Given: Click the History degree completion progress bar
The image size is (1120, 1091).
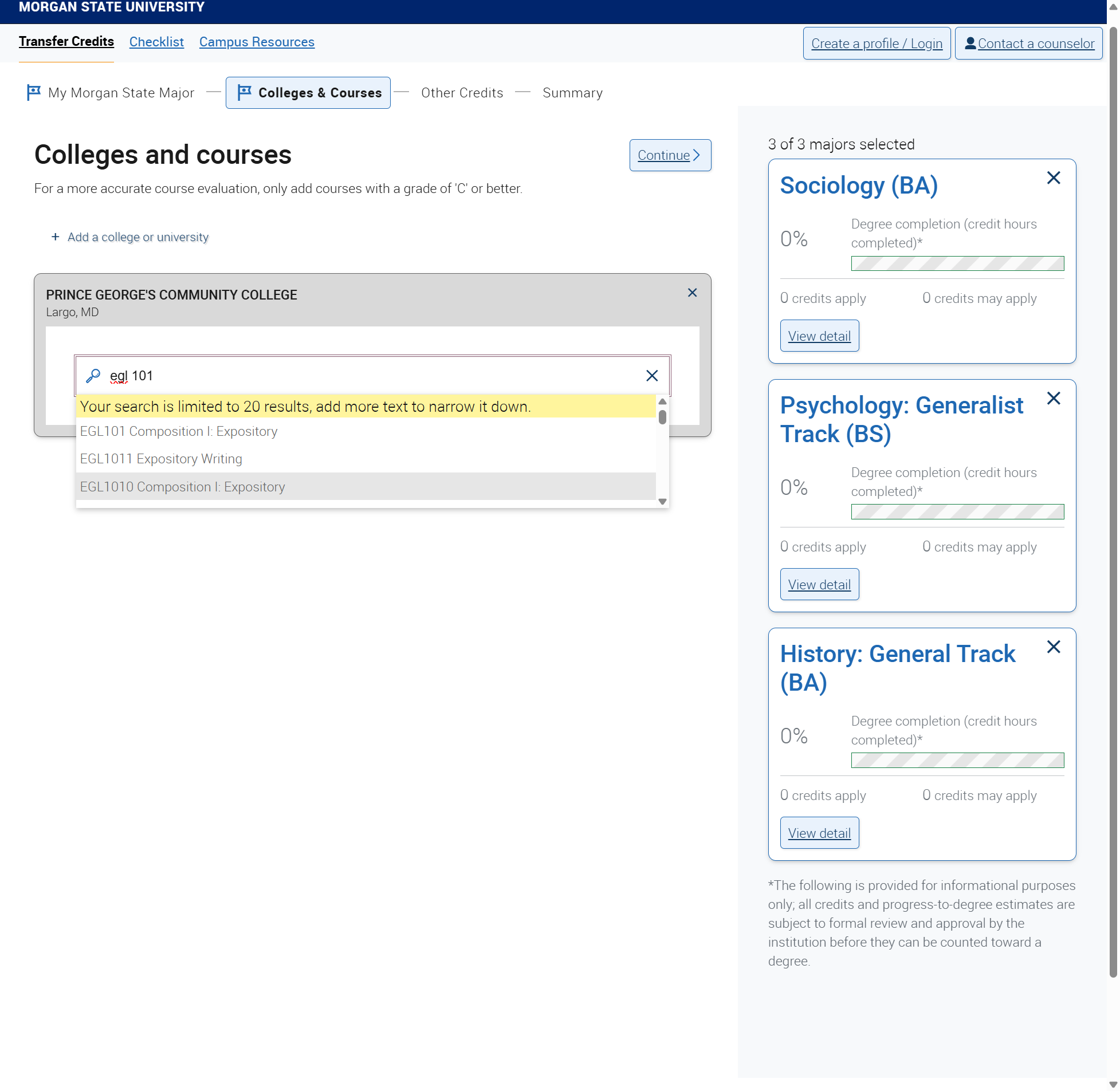Looking at the screenshot, I should 957,761.
